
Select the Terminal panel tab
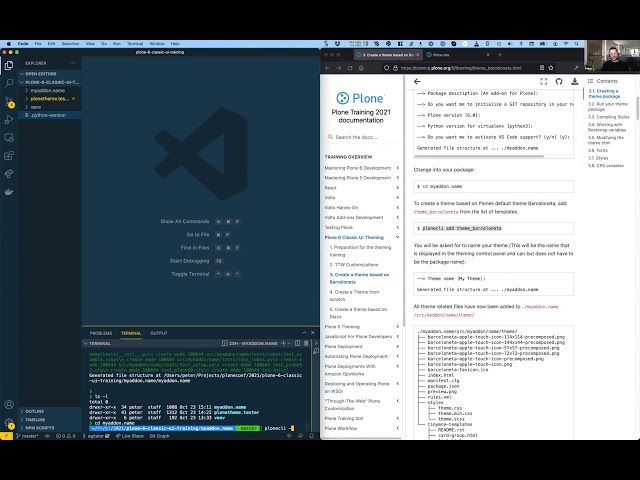point(131,333)
